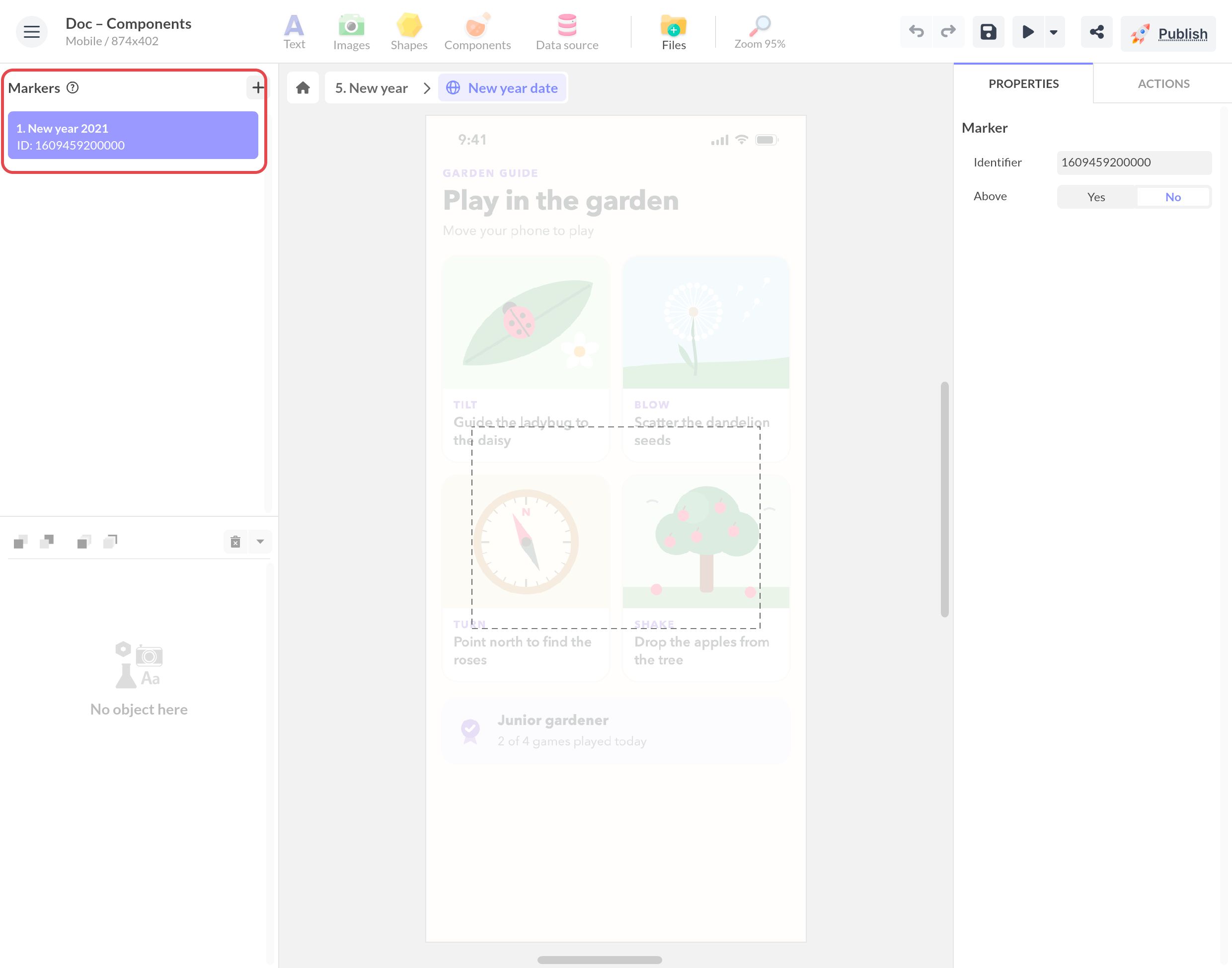Open Markers help question icon
The width and height of the screenshot is (1232, 968).
(73, 87)
